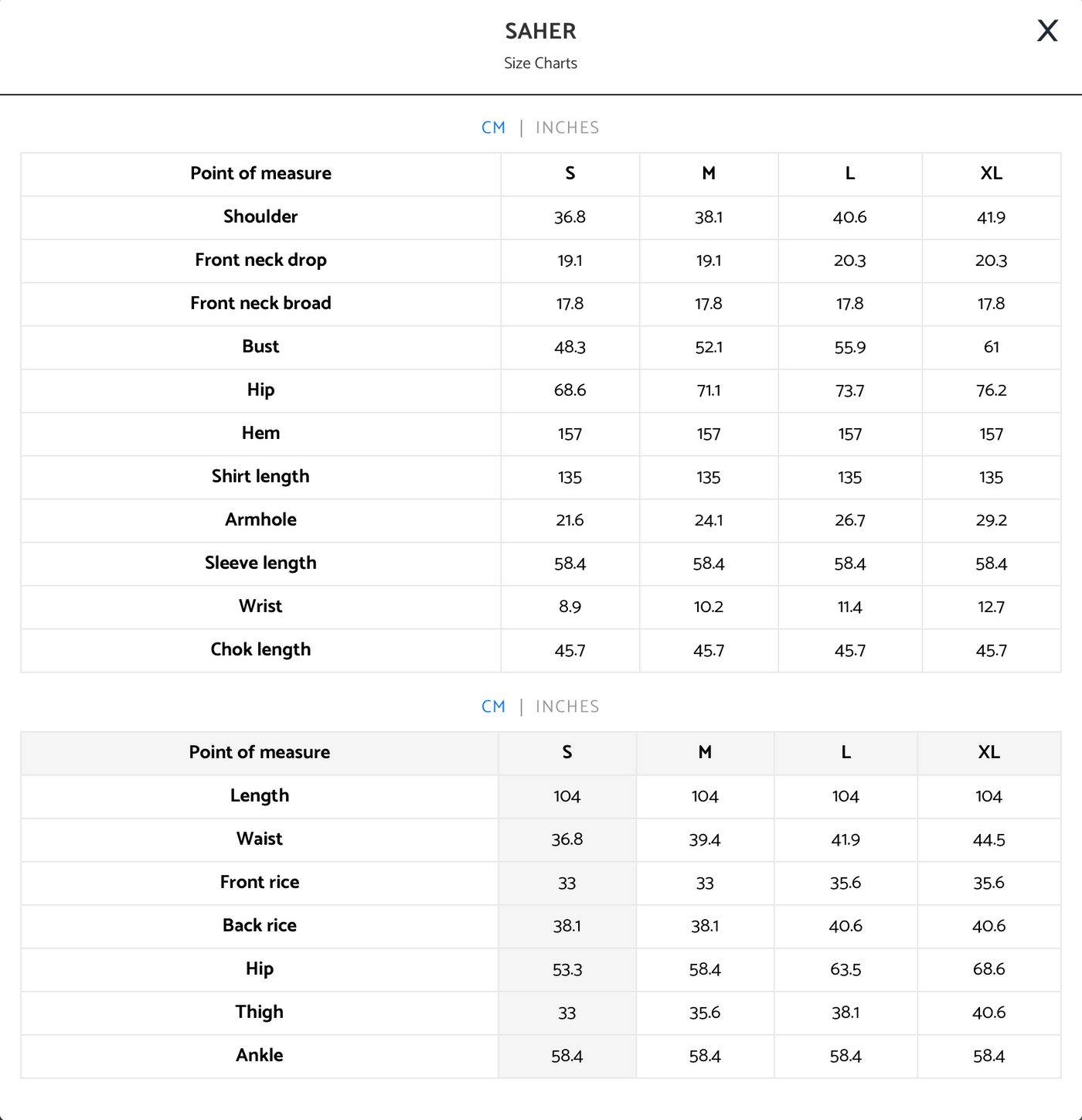Select the Front rice row label

(x=260, y=882)
